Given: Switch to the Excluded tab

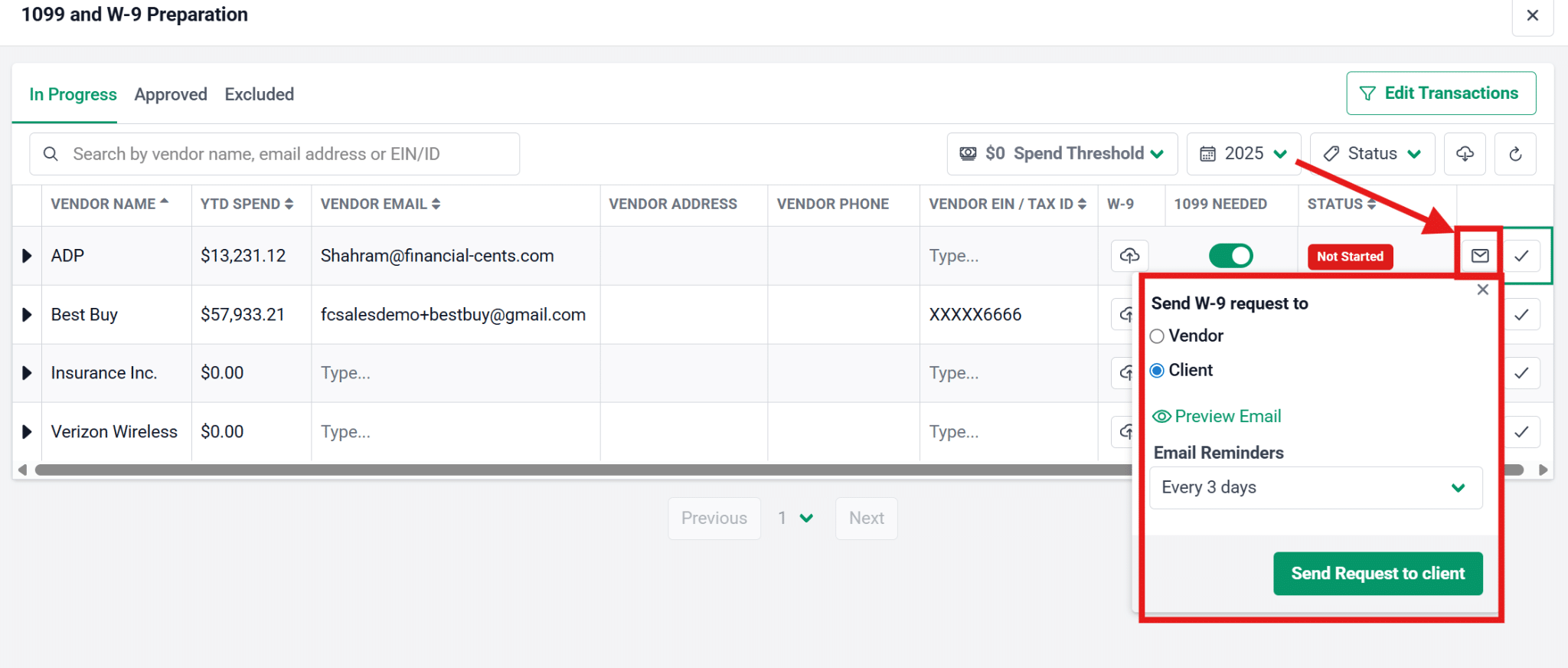Looking at the screenshot, I should 259,94.
